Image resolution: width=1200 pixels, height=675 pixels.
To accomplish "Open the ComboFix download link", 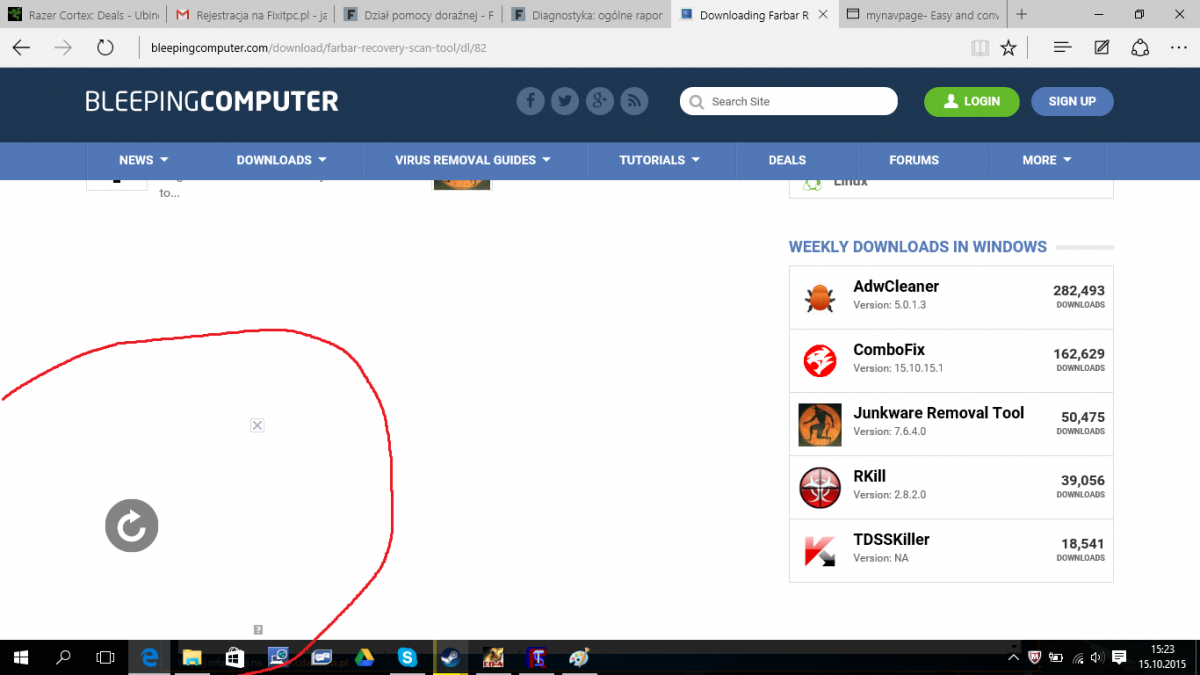I will tap(889, 350).
